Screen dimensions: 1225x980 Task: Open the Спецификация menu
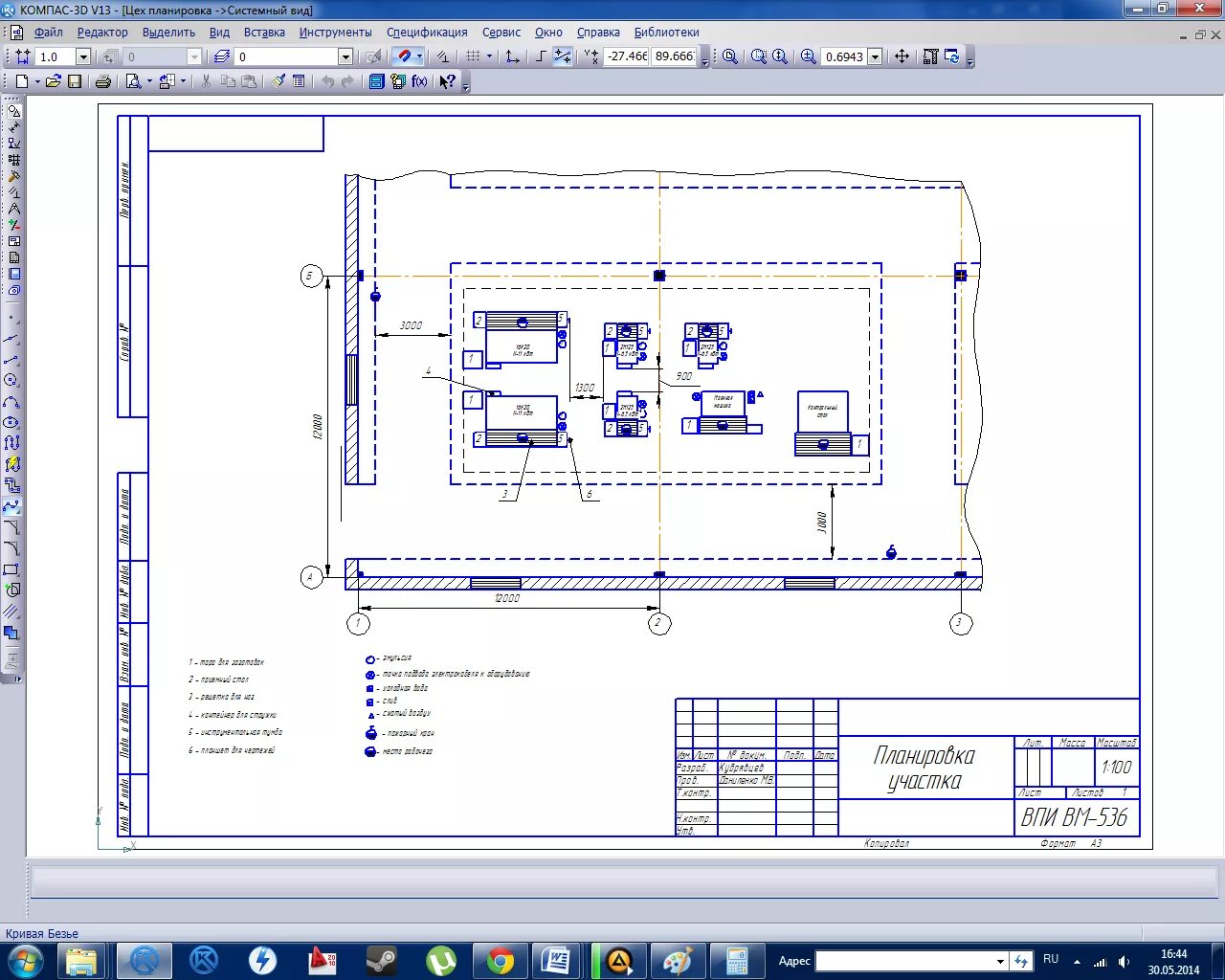(427, 32)
